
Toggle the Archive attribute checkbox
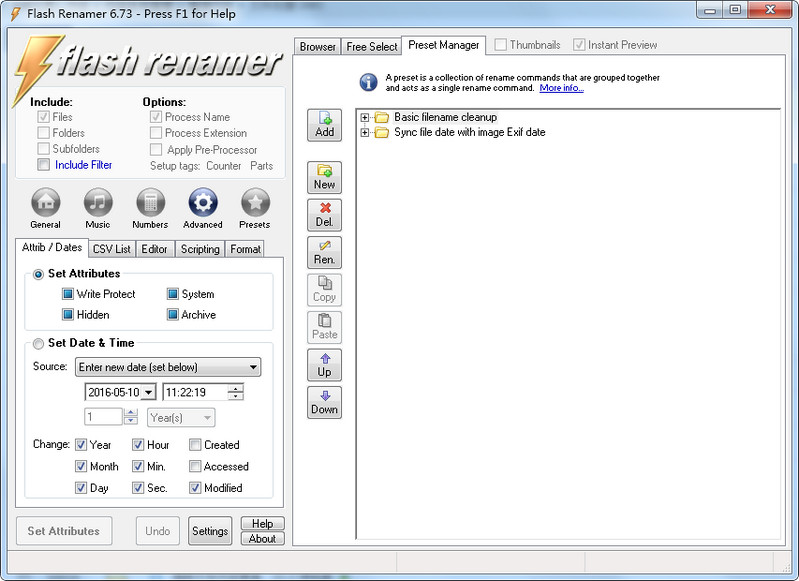[x=173, y=314]
